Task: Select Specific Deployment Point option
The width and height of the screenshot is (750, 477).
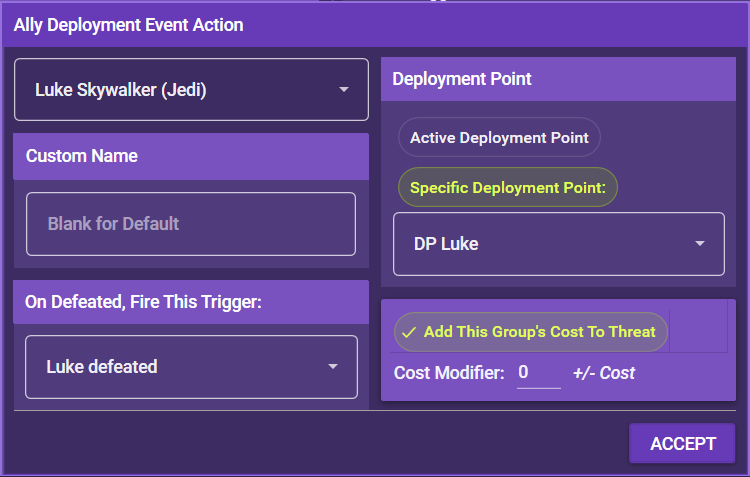Action: click(508, 187)
